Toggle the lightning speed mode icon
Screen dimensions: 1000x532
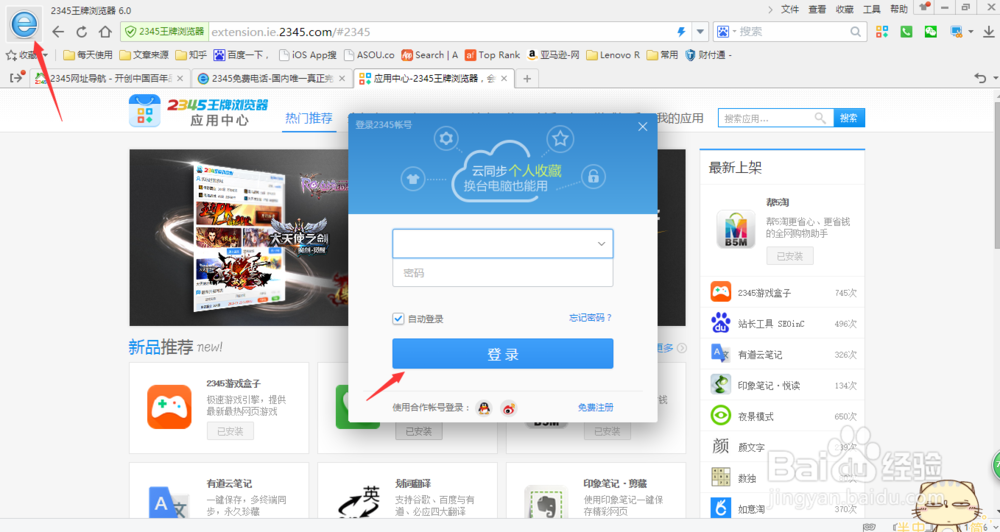[681, 31]
